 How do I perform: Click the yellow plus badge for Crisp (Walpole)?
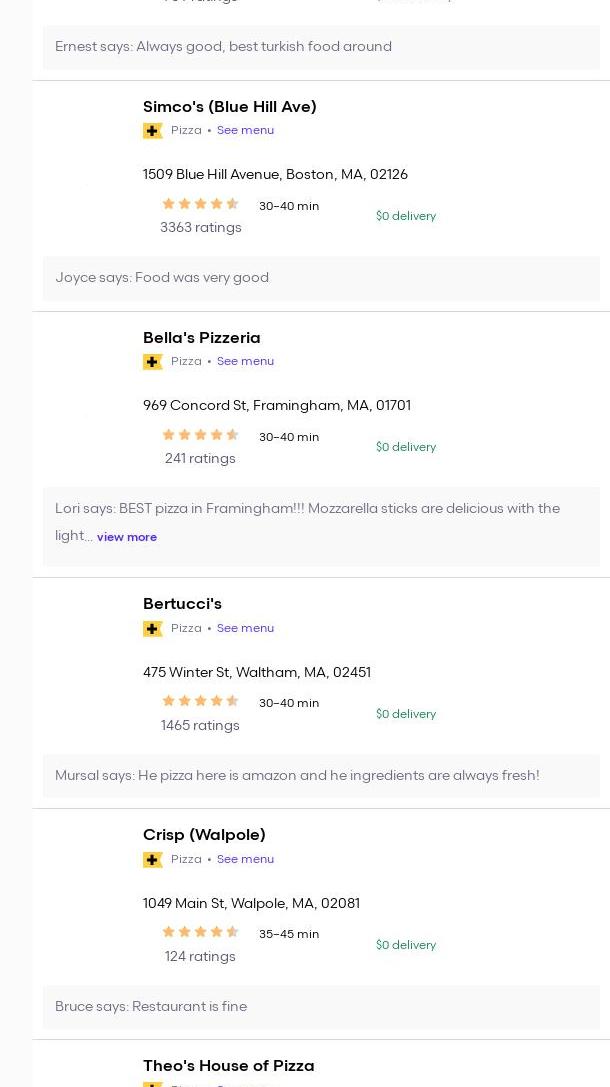(152, 860)
